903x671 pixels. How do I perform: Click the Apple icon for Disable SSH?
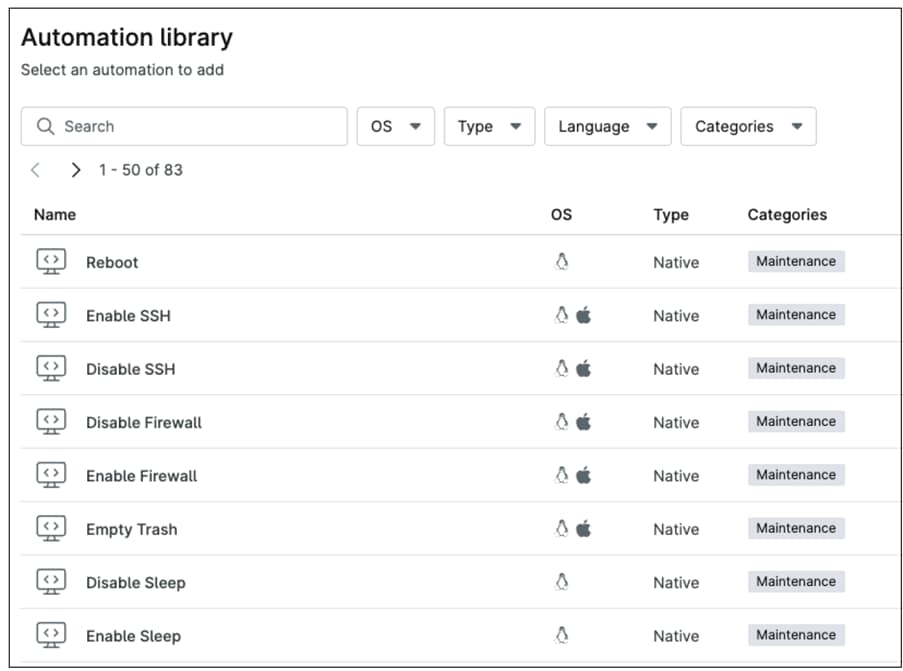tap(584, 368)
